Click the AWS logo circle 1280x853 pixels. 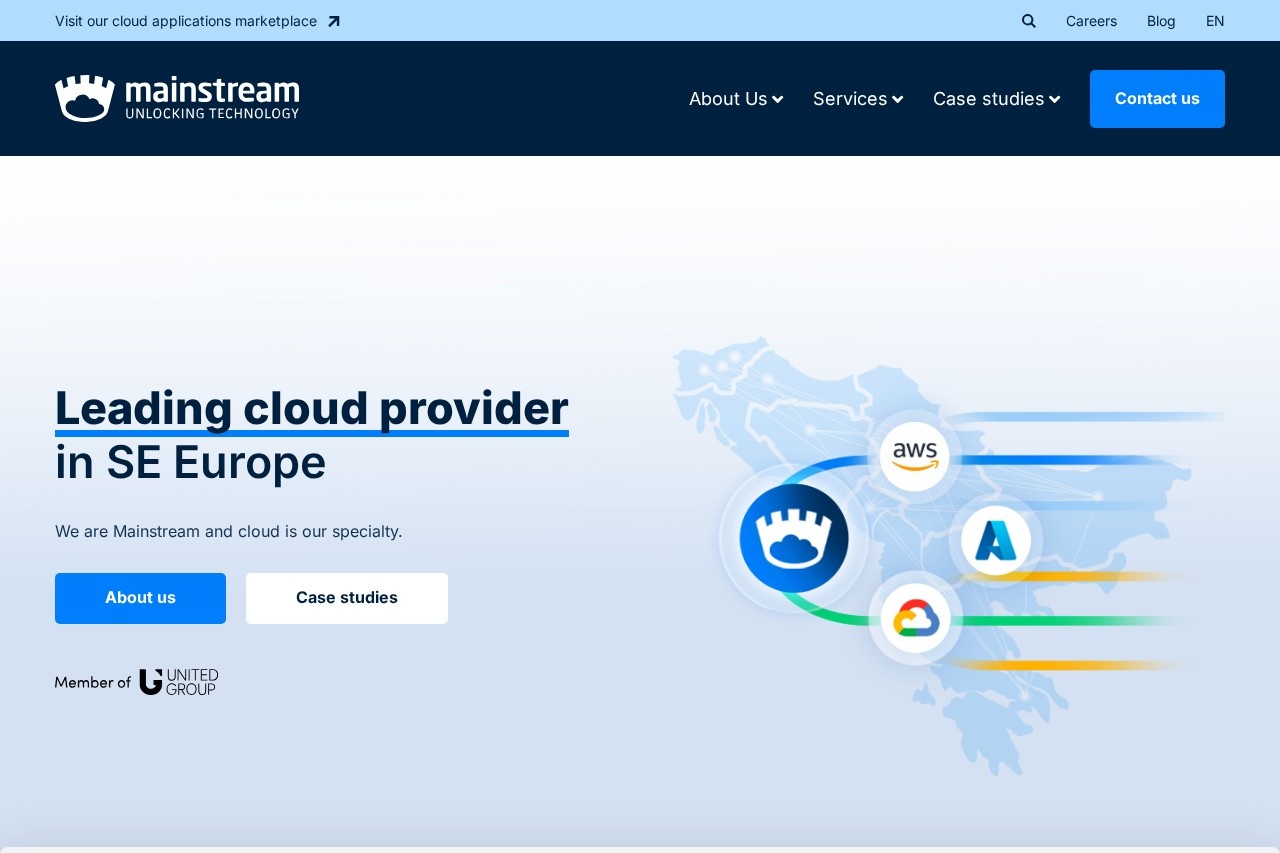(x=915, y=455)
